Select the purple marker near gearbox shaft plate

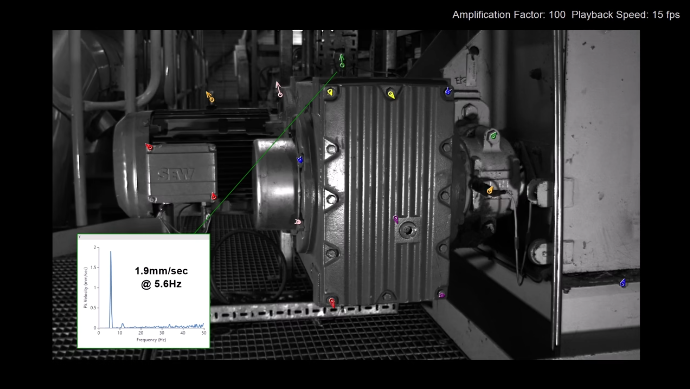tap(396, 219)
